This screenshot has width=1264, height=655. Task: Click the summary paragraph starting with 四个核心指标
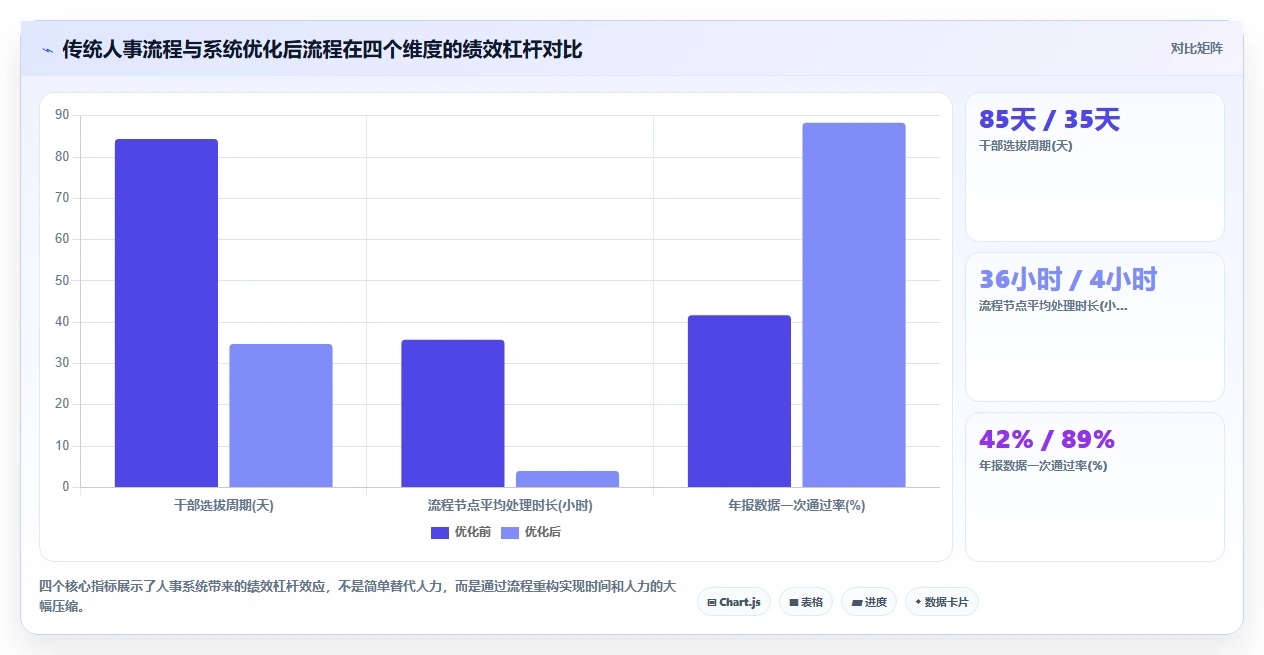[x=358, y=596]
